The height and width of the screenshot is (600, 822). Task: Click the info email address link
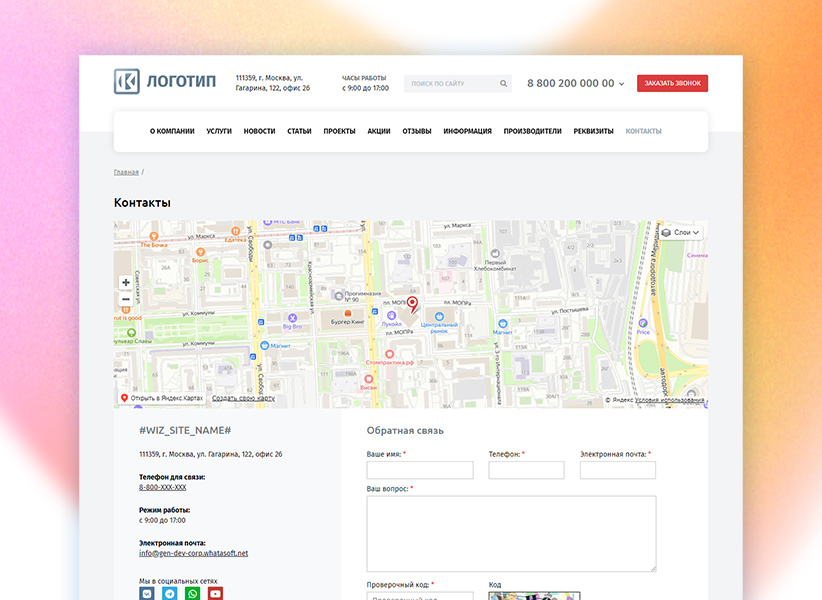click(193, 553)
